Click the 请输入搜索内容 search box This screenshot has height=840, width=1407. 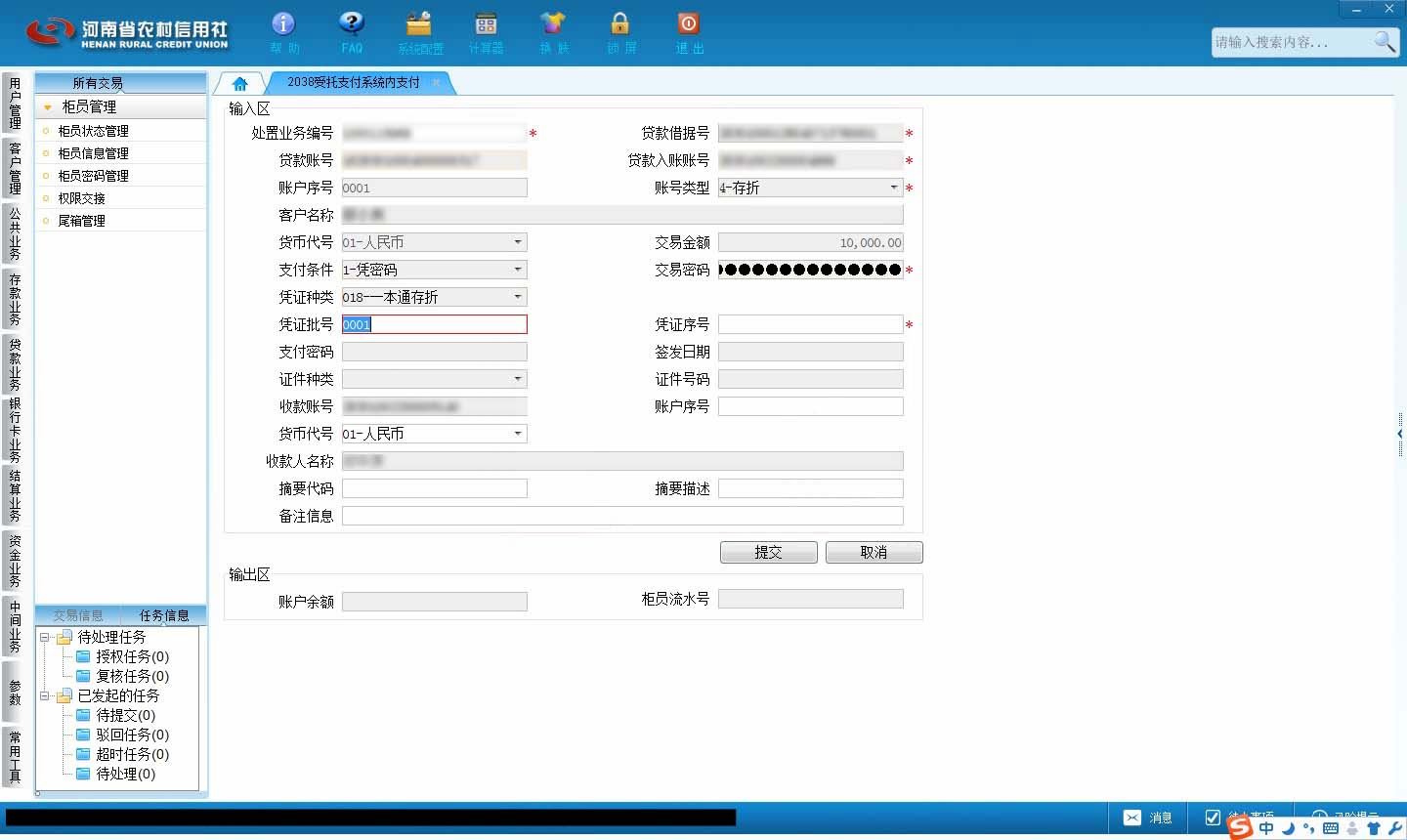pos(1290,42)
